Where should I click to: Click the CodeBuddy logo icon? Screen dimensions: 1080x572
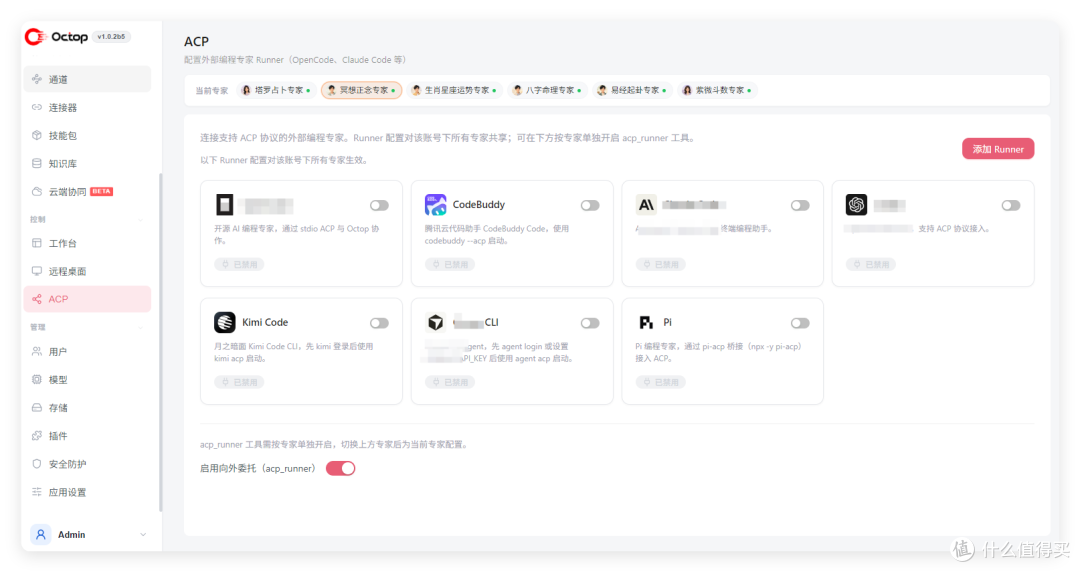click(435, 205)
